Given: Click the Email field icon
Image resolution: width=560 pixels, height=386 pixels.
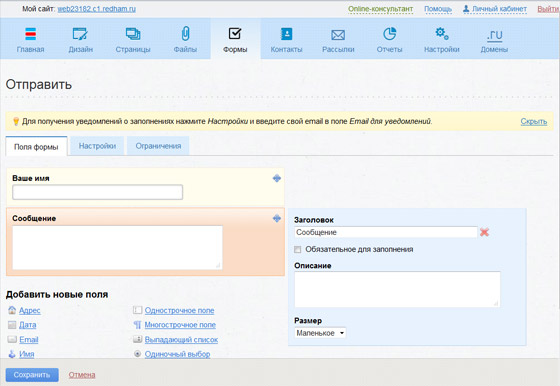Looking at the screenshot, I should (x=12, y=339).
